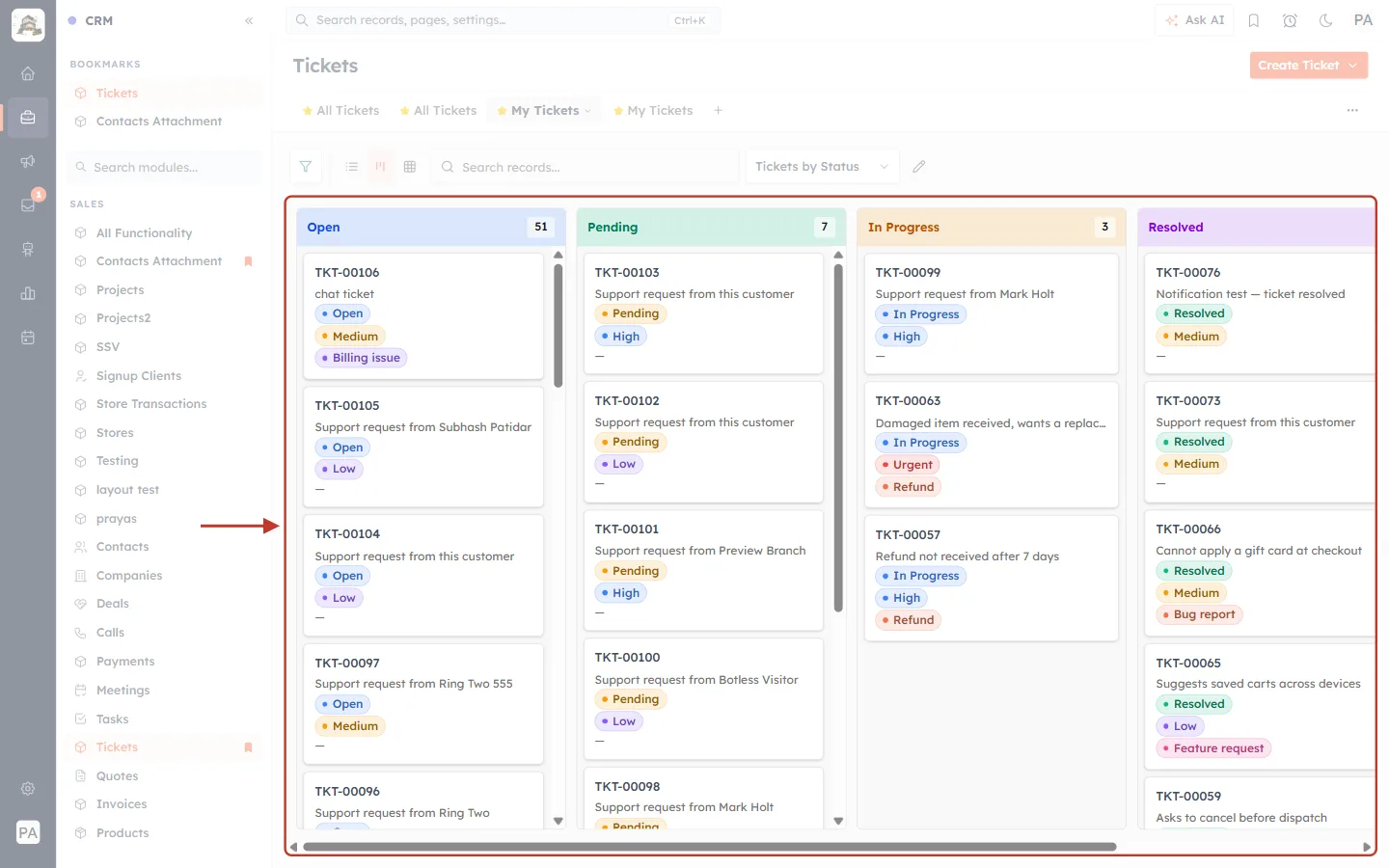Focus the global search records, pages, settings box

503,20
